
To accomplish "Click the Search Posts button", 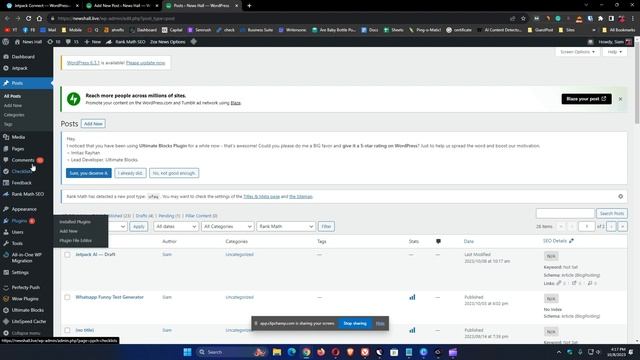I will pos(611,213).
